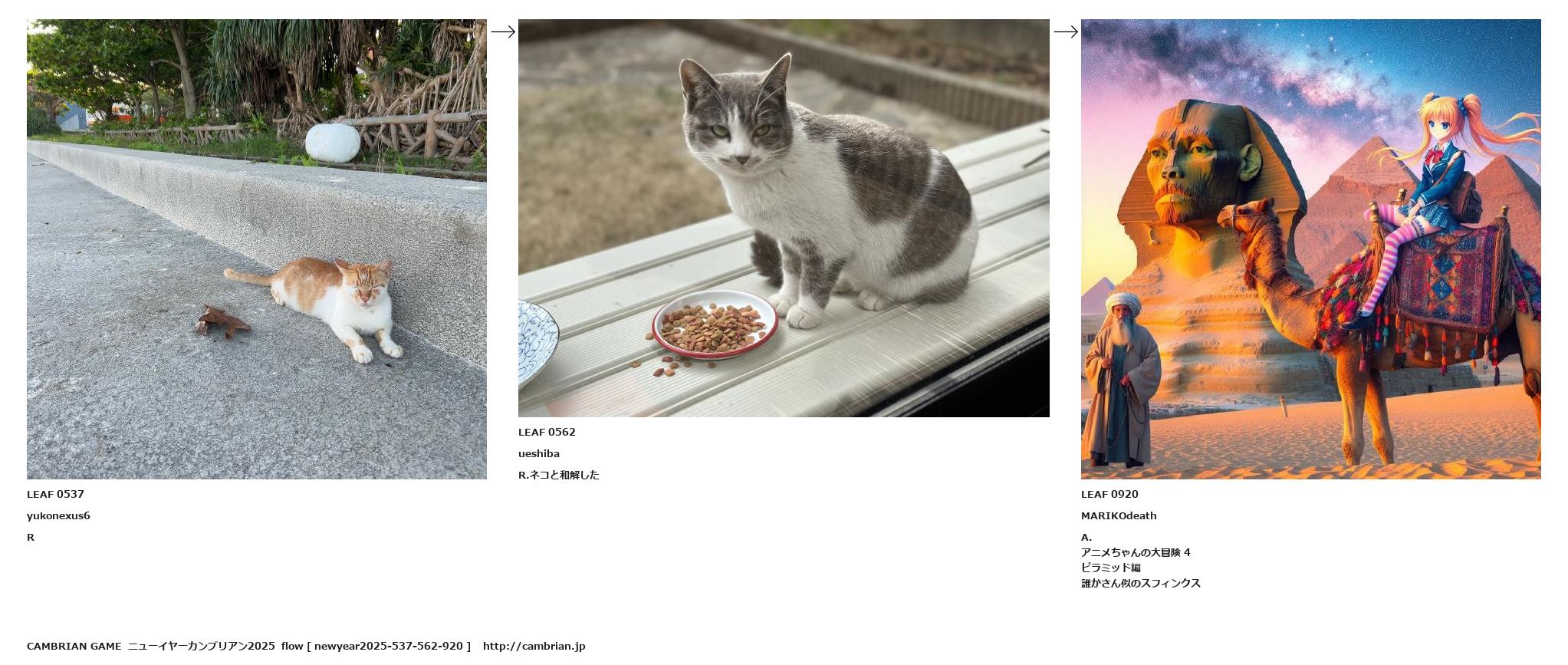
Task: Open the MARIKOdeath author name
Action: click(1119, 515)
